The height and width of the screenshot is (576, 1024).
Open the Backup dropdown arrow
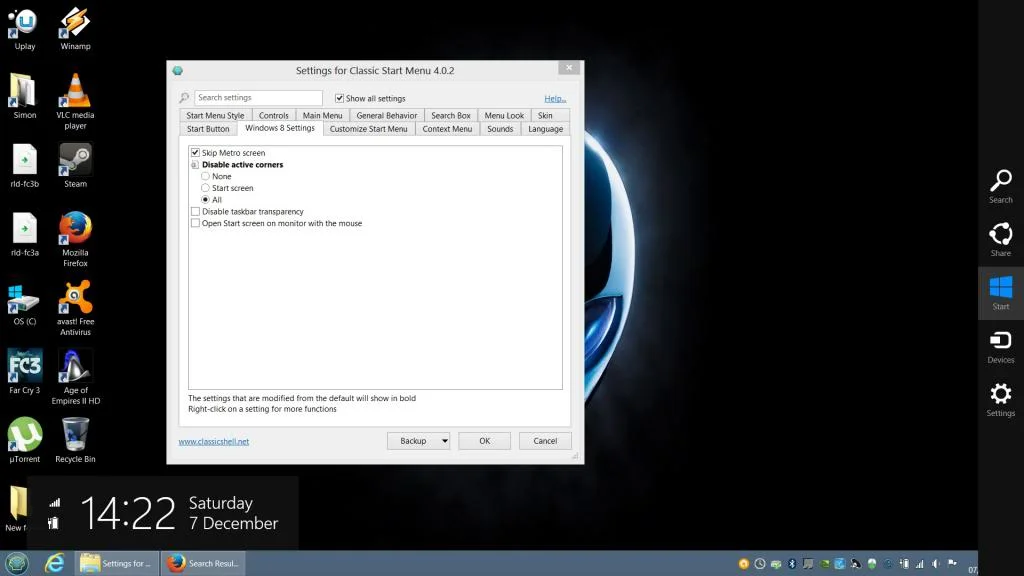coord(444,441)
